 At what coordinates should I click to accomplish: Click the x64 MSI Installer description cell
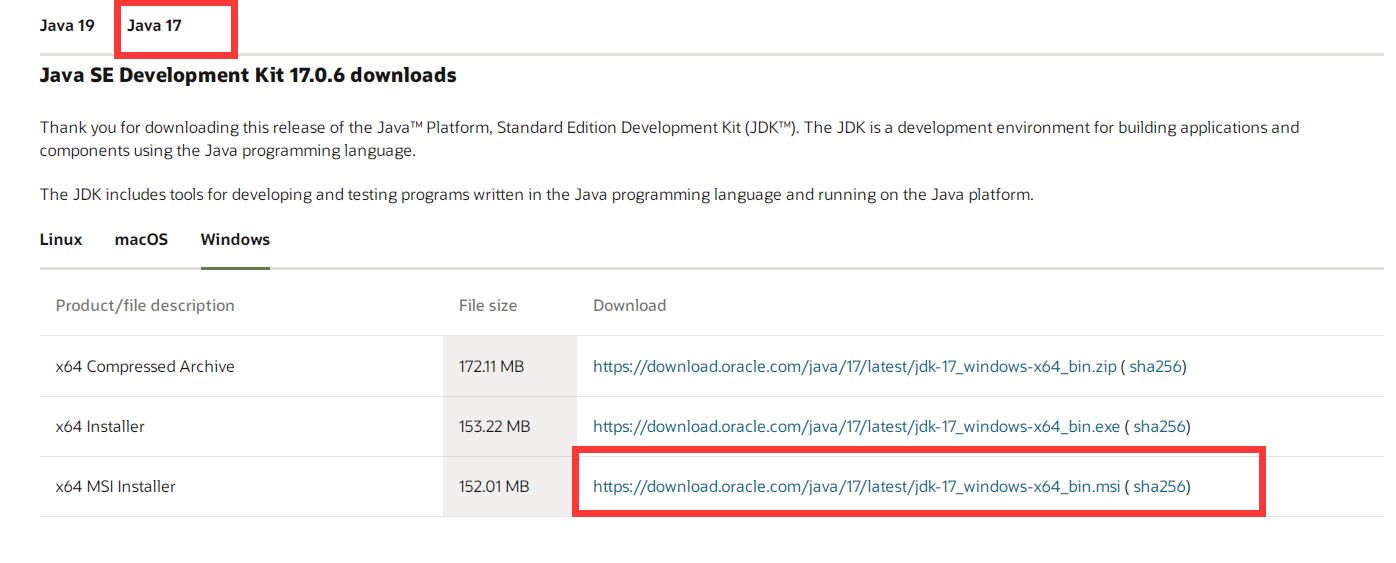pos(241,486)
